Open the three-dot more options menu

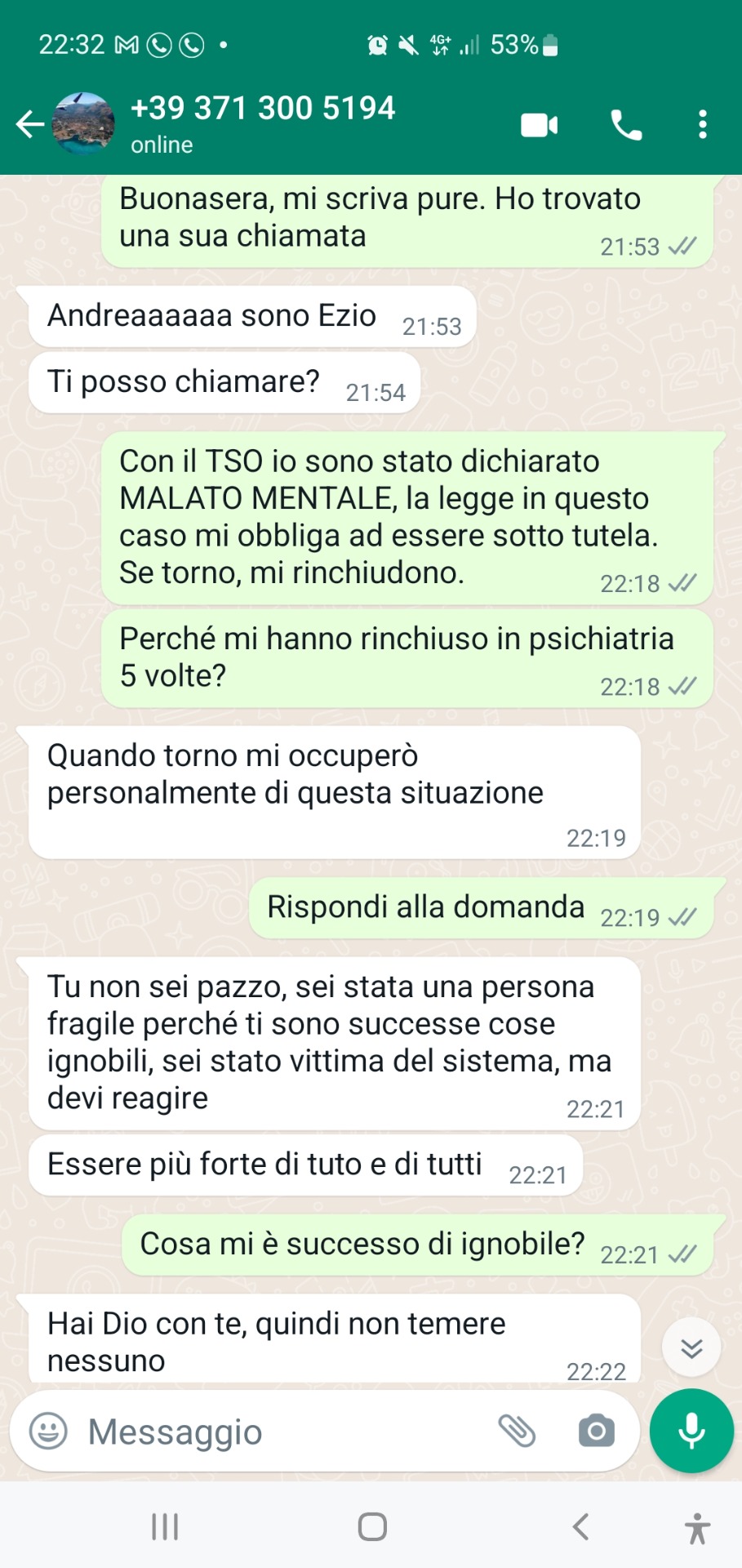(x=702, y=125)
